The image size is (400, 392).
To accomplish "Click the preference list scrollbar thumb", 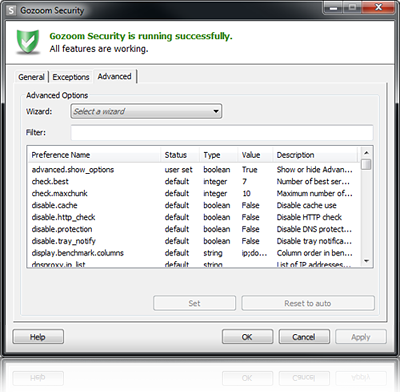I will coord(366,165).
